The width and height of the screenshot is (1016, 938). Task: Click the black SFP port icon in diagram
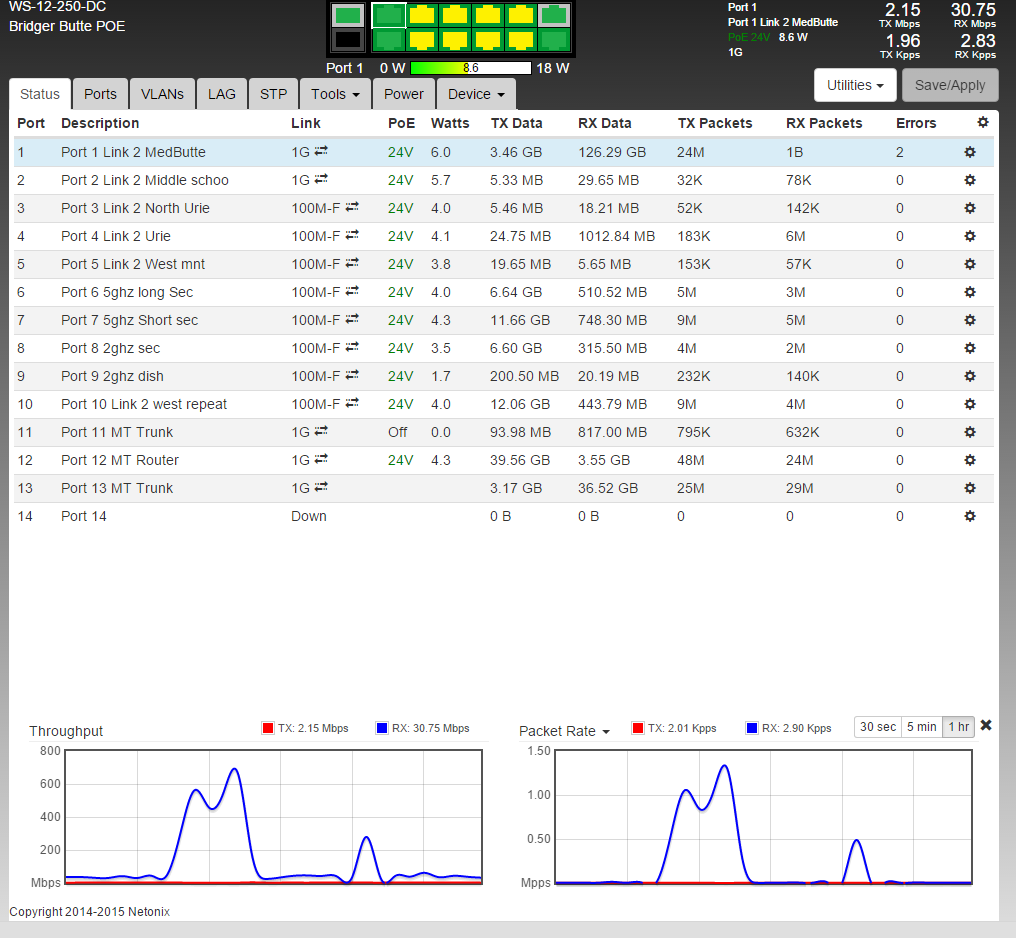(x=347, y=40)
